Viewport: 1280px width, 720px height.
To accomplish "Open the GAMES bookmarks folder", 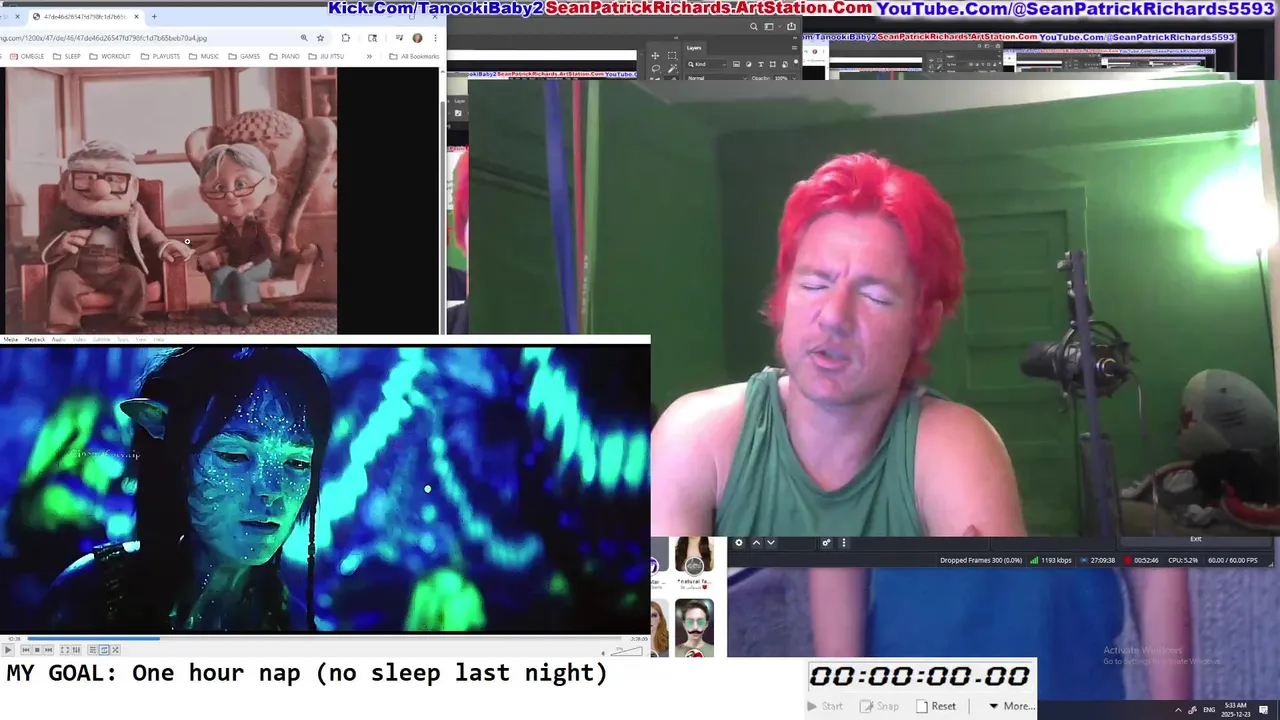I will pos(244,56).
